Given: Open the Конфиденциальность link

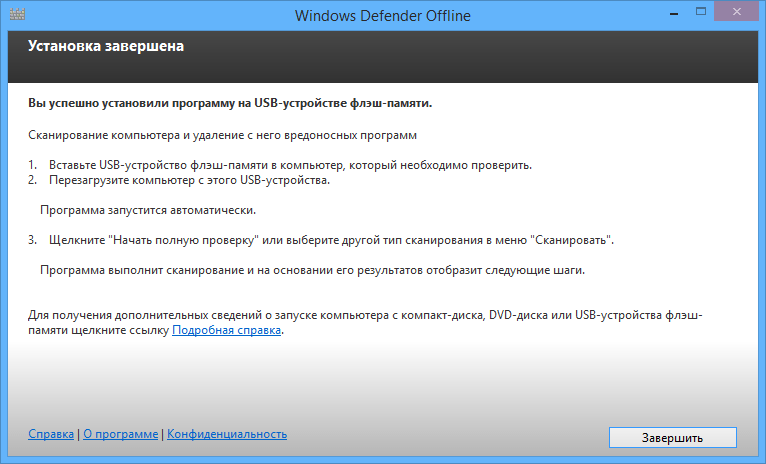Looking at the screenshot, I should coord(227,434).
